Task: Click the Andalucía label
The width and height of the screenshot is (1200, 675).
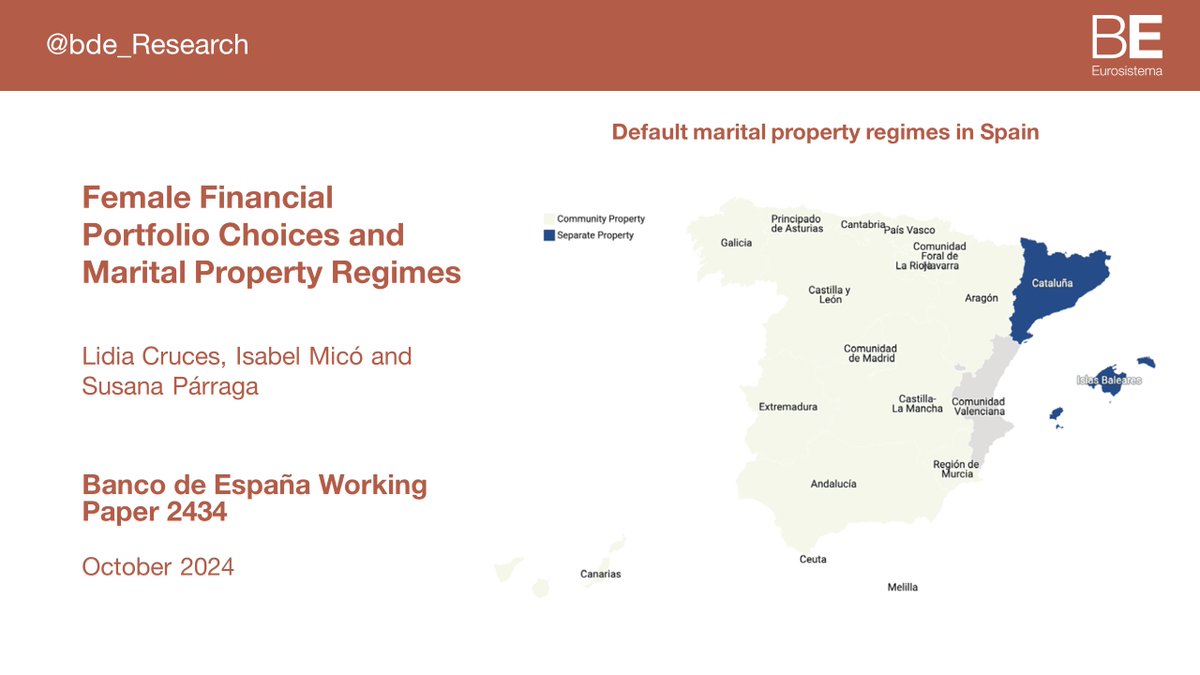Action: [x=833, y=484]
